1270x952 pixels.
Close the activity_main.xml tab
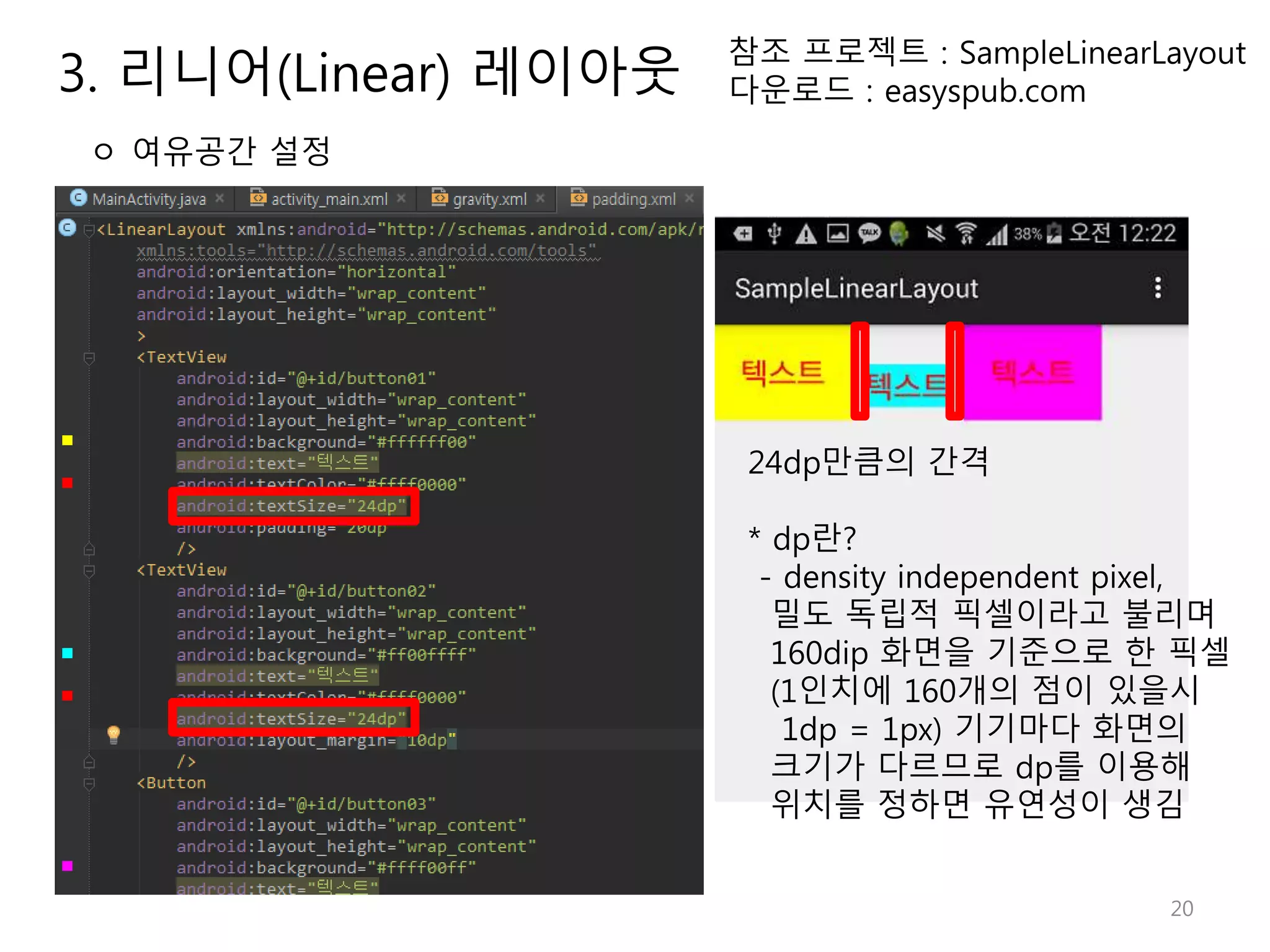401,198
